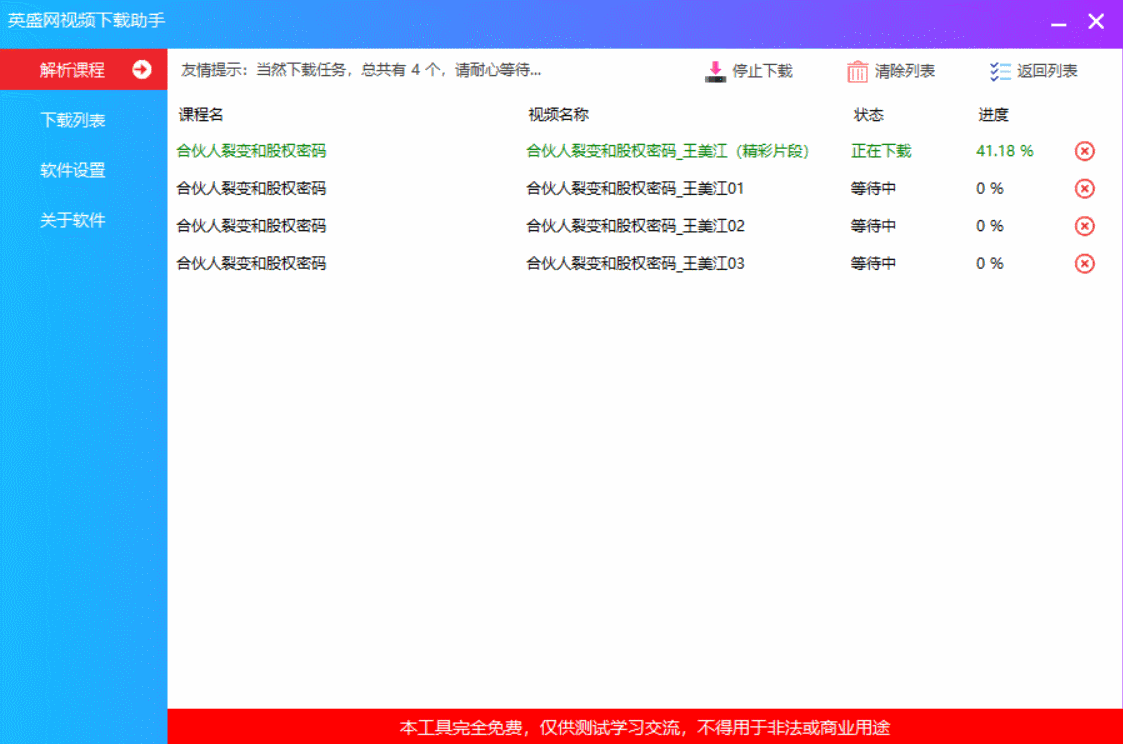1123x744 pixels.
Task: Click 0 % progress in the 王美江01 row
Action: click(989, 188)
